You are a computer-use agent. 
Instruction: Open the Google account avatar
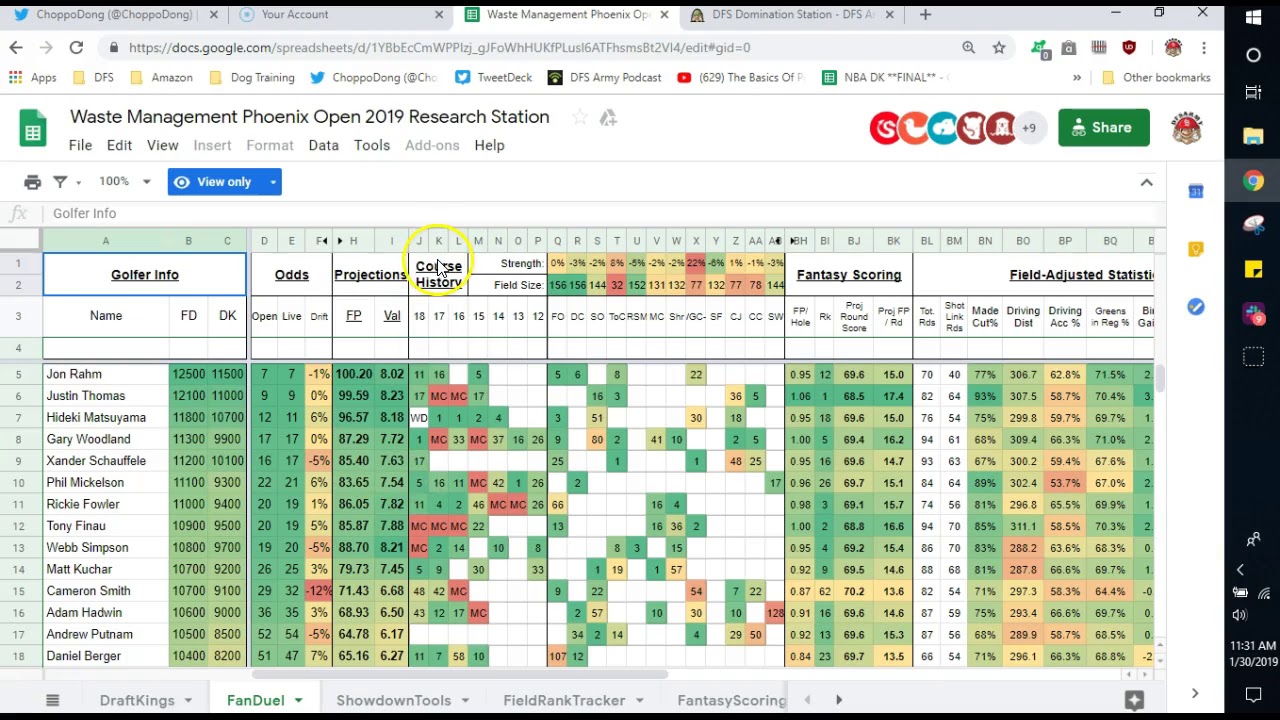(x=1186, y=128)
